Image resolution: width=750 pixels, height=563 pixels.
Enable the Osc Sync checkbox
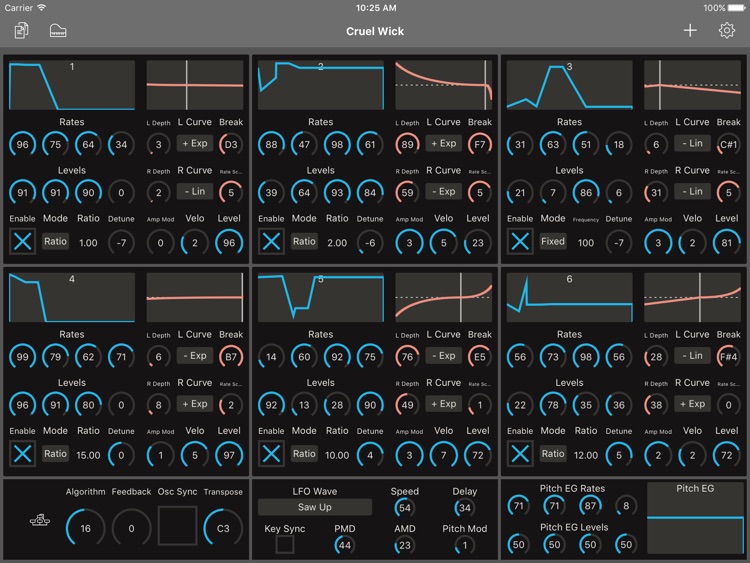(177, 526)
